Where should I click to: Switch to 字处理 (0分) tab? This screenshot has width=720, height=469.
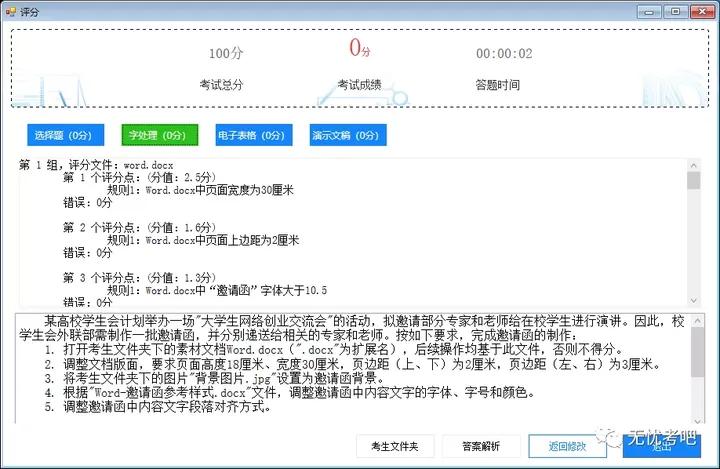pos(159,135)
